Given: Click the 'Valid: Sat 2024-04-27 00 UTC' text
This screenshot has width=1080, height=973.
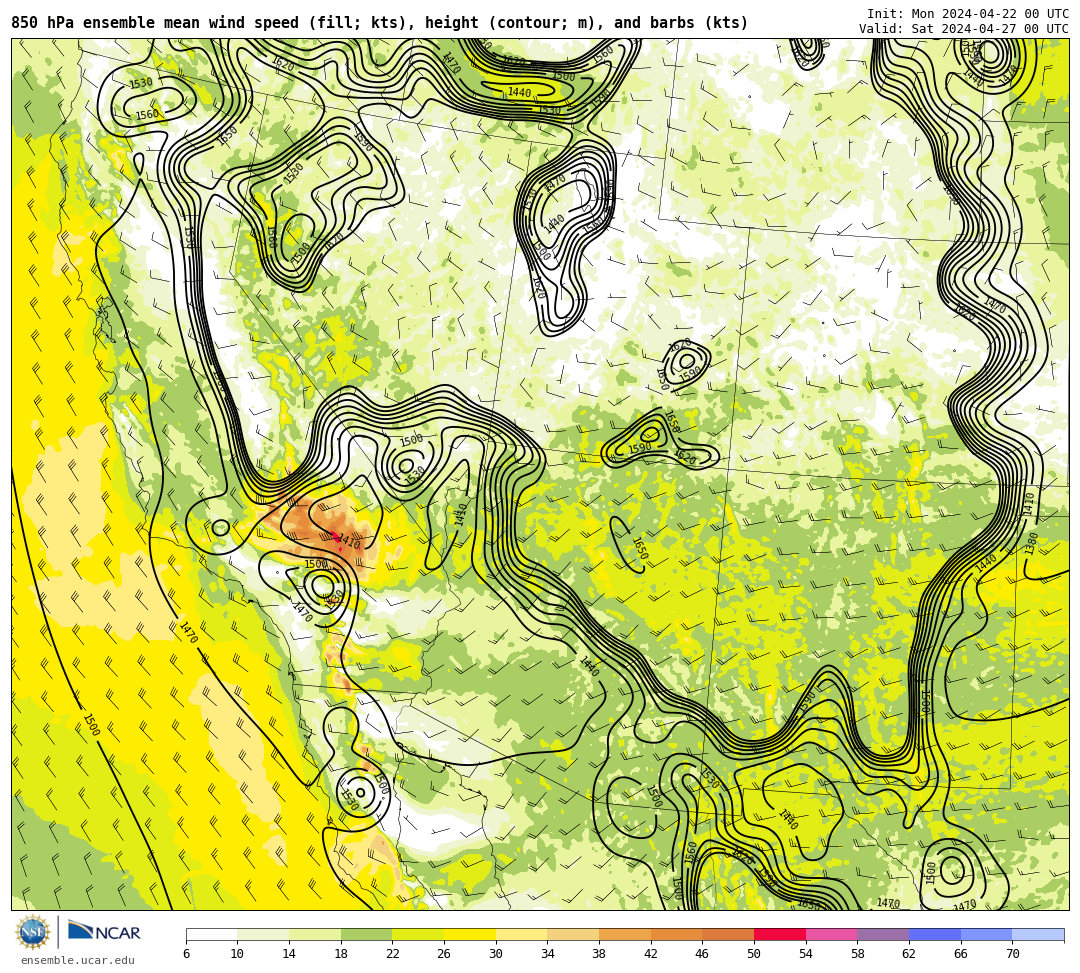Looking at the screenshot, I should [964, 28].
